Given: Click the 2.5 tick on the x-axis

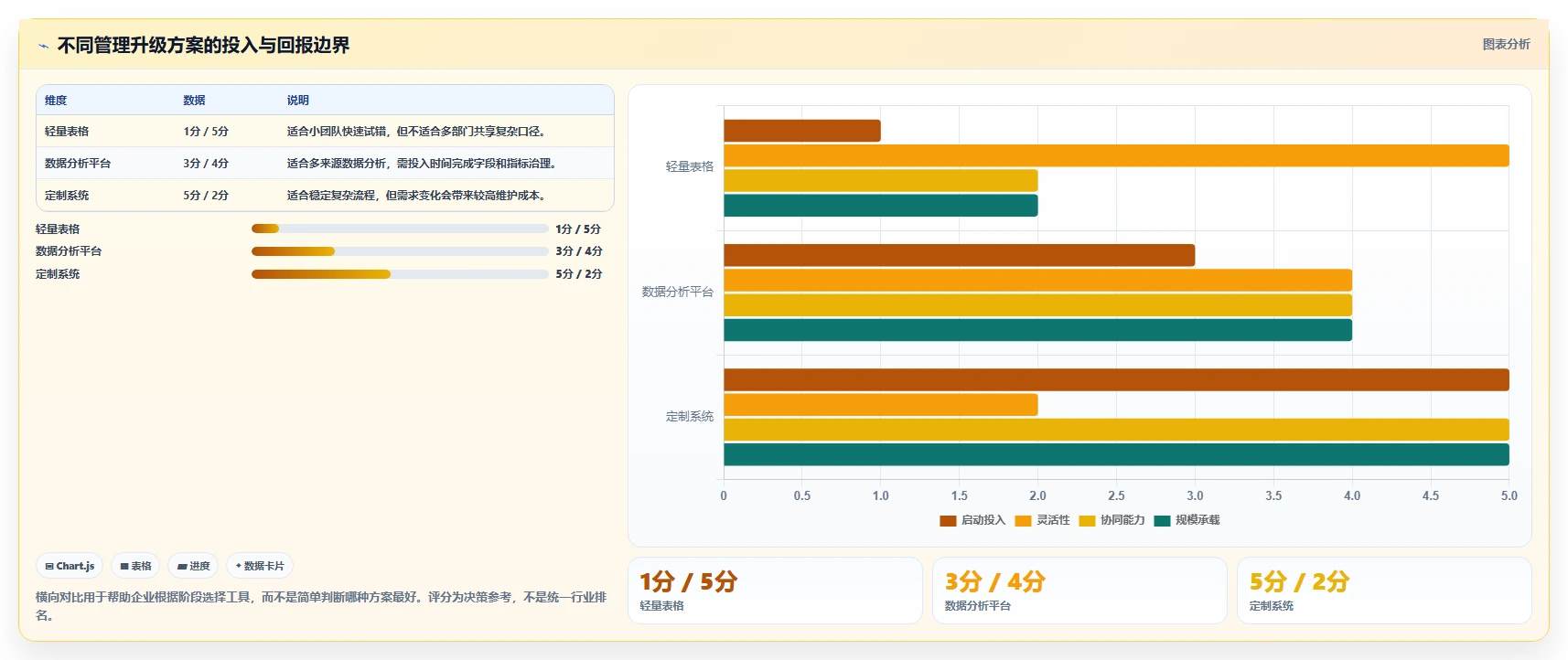Looking at the screenshot, I should coord(1116,496).
